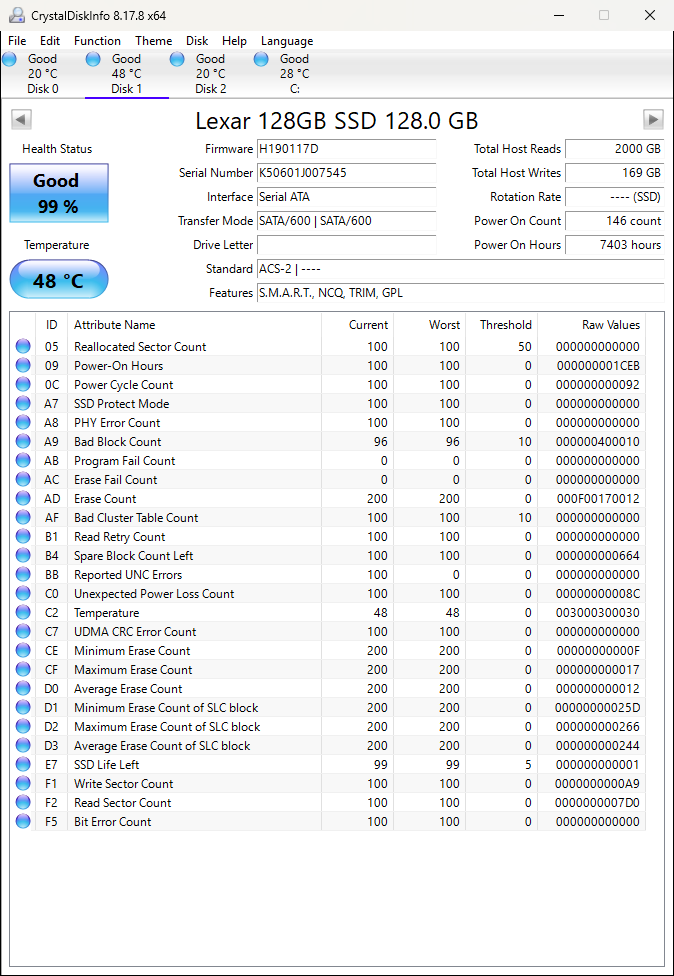Select the Disk 1 tab at 48 °C
The image size is (674, 976).
(x=126, y=74)
